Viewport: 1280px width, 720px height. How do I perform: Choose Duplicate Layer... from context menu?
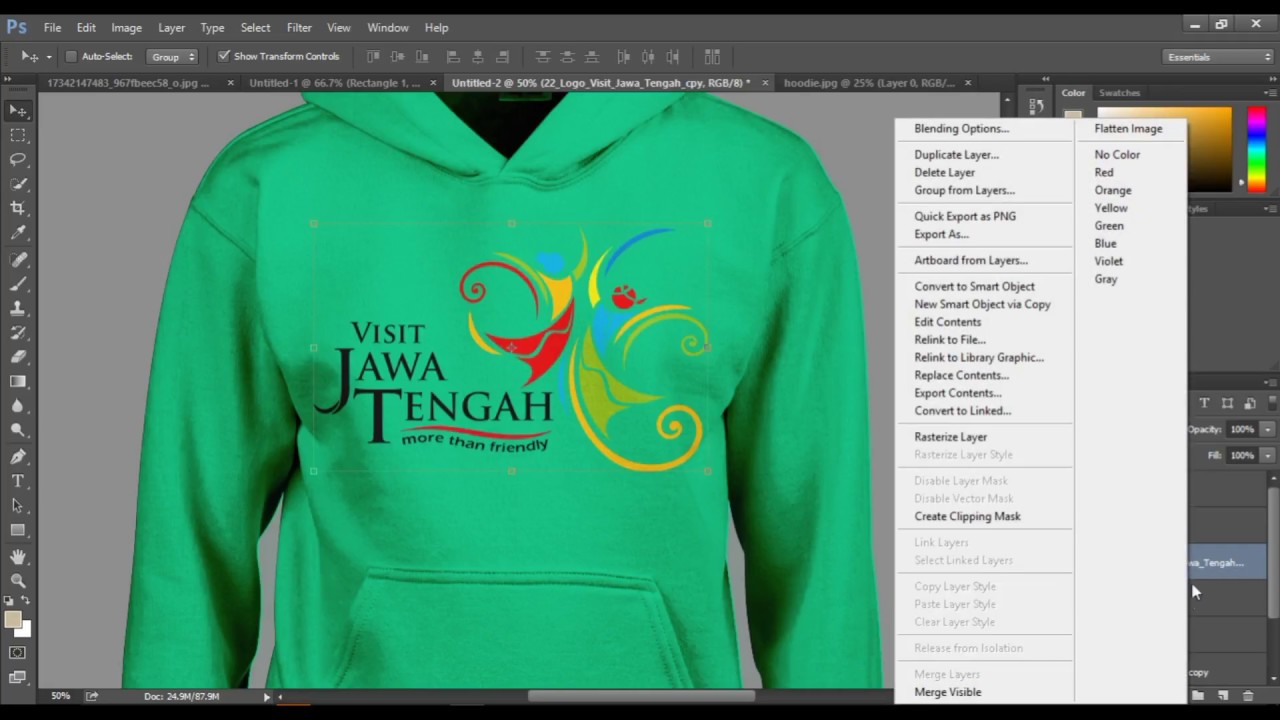tap(956, 155)
